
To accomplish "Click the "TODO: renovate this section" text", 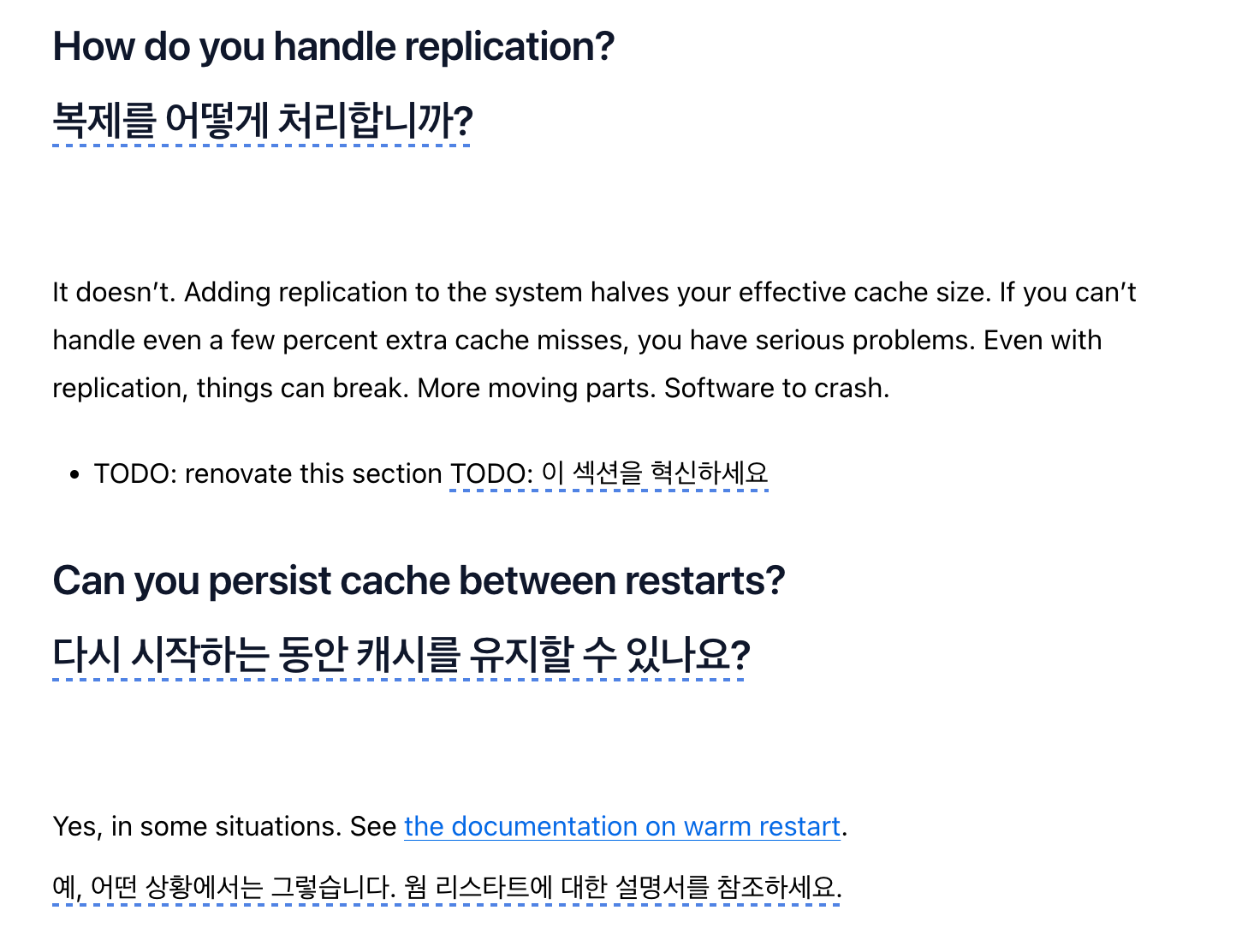I will (x=268, y=473).
